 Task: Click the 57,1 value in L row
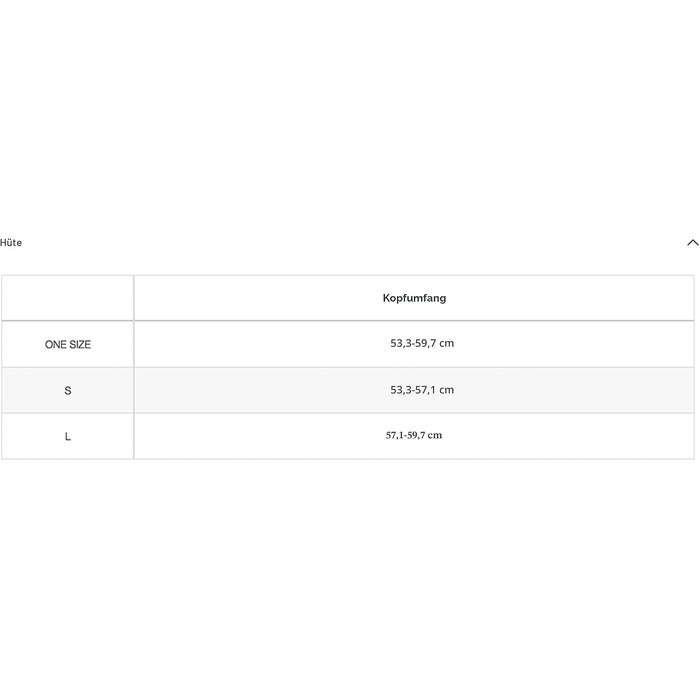point(395,435)
